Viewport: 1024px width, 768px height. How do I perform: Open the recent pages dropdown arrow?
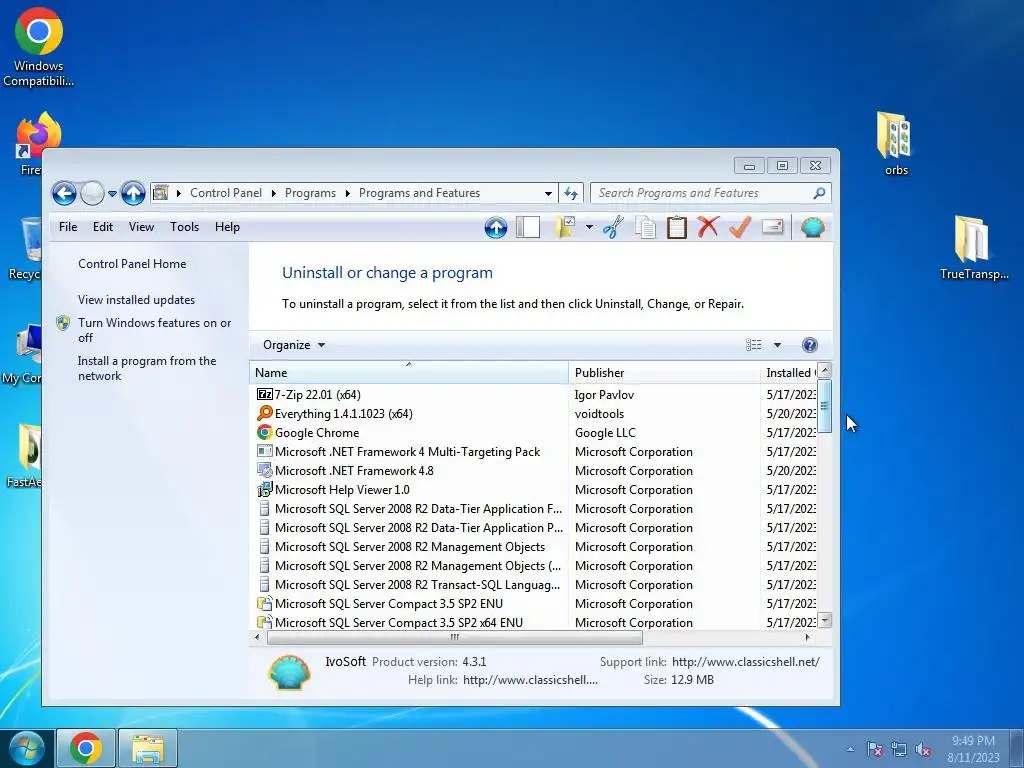click(112, 194)
